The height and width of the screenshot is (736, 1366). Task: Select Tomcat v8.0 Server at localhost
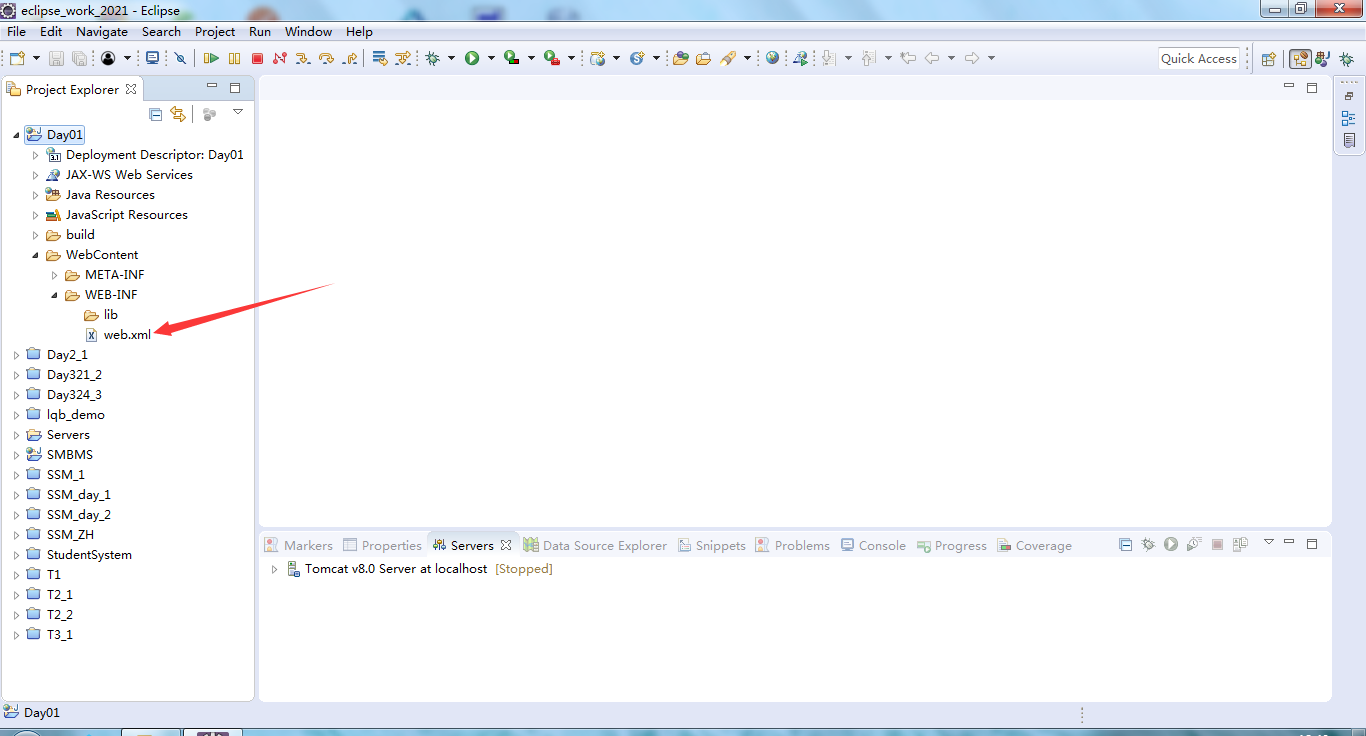396,569
